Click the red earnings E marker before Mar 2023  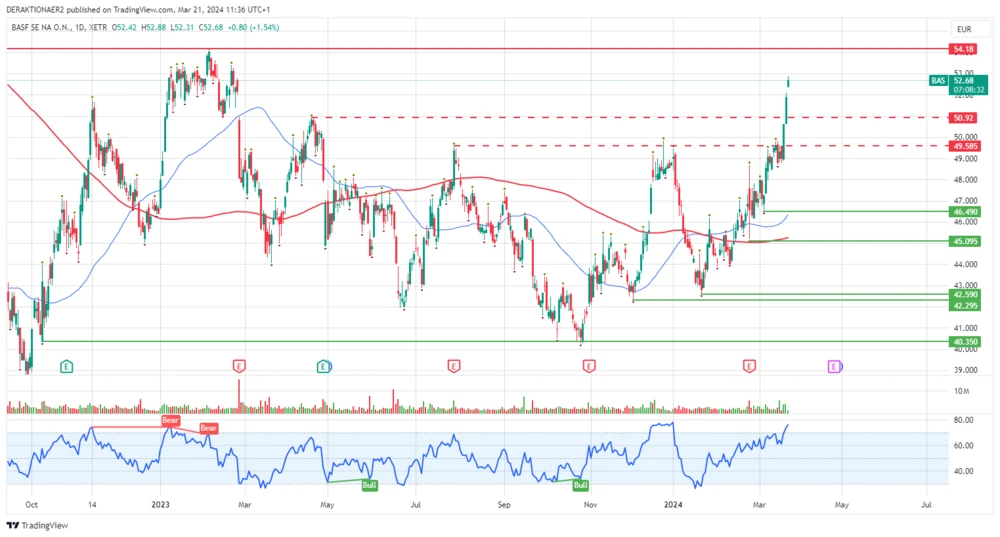pyautogui.click(x=239, y=366)
